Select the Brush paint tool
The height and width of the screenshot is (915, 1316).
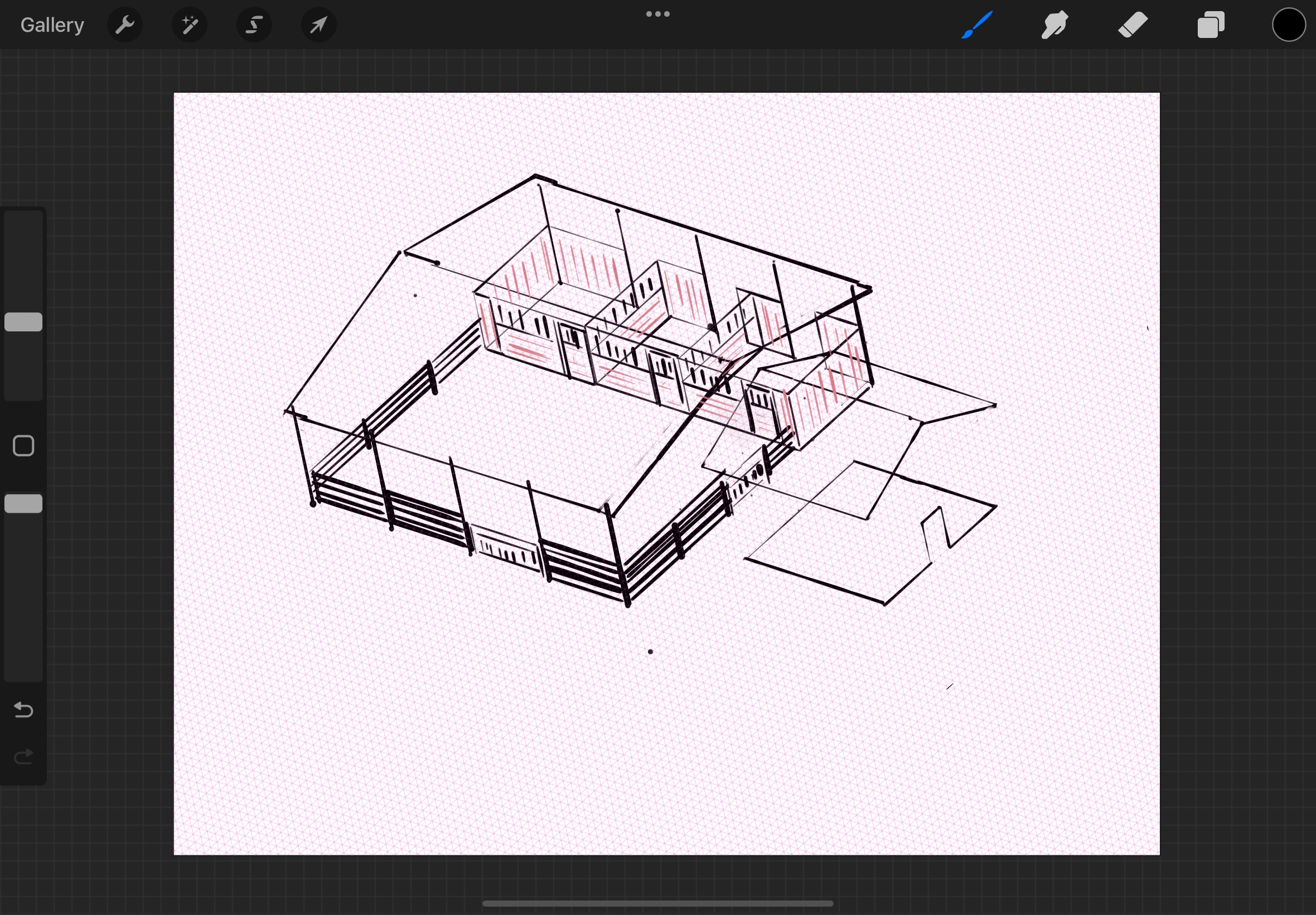tap(976, 25)
